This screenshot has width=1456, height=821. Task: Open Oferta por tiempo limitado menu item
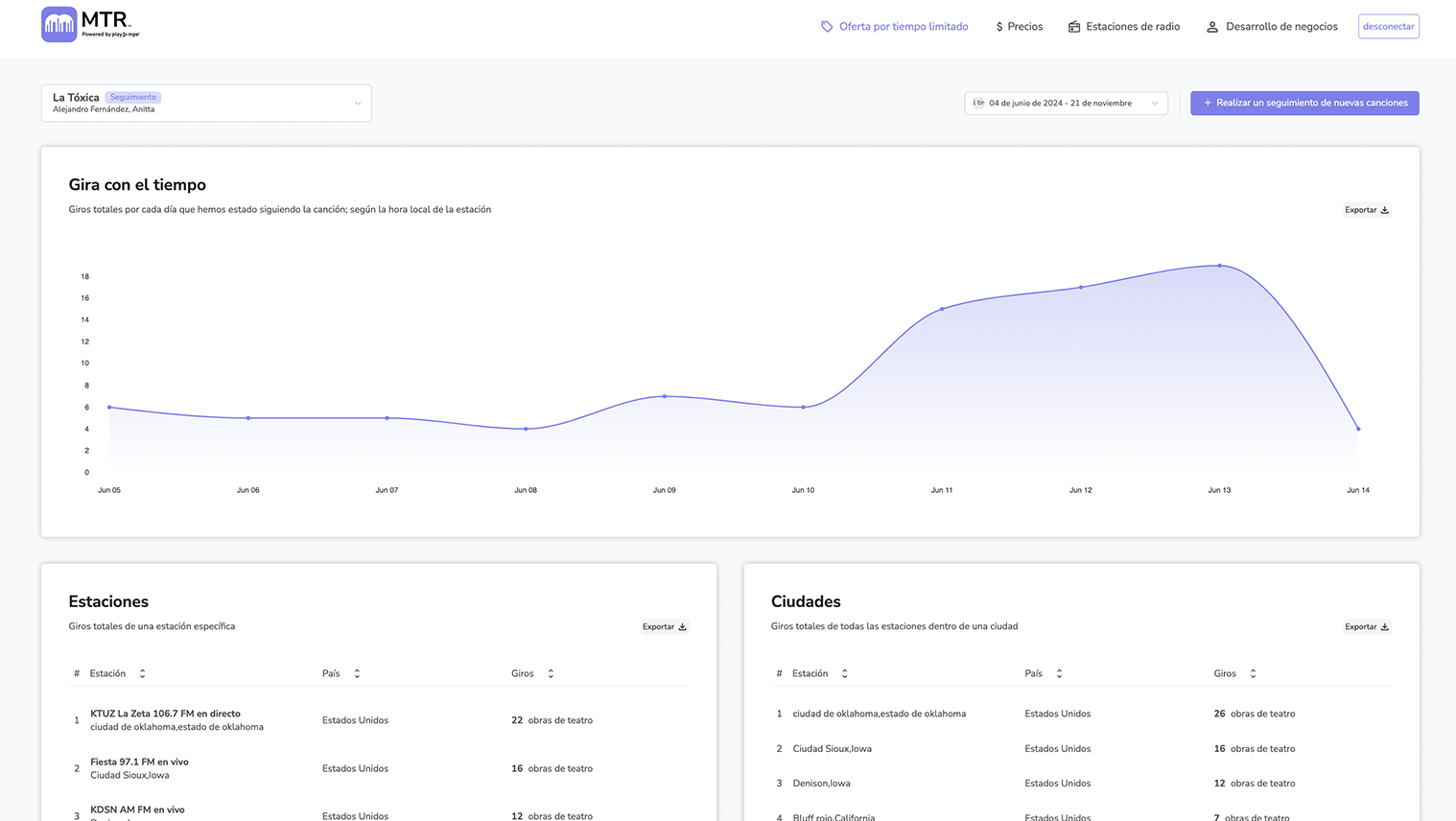pos(894,27)
